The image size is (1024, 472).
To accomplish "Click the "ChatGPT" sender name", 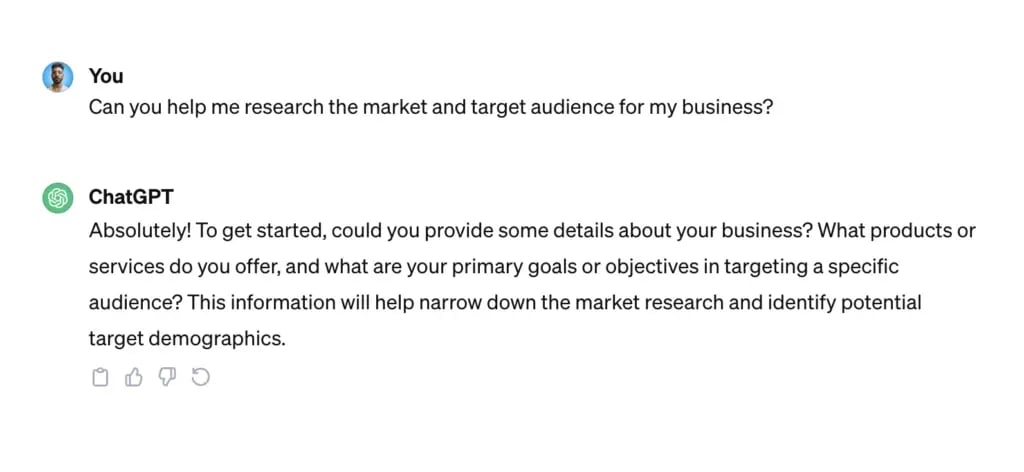I will click(x=132, y=197).
